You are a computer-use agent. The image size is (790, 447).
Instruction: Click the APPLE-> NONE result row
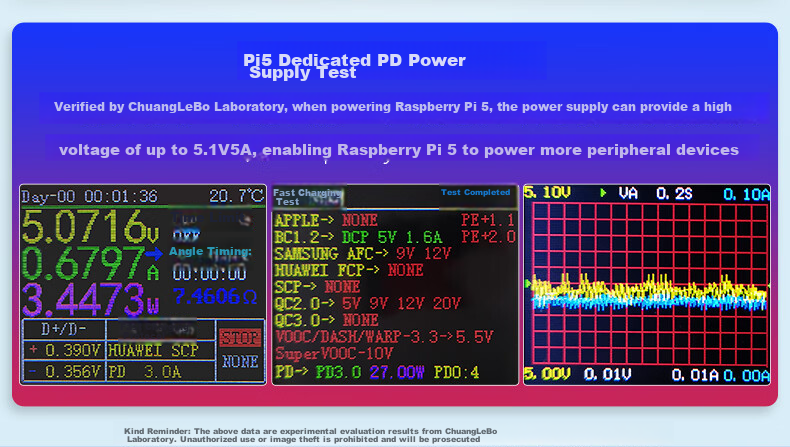tap(326, 220)
